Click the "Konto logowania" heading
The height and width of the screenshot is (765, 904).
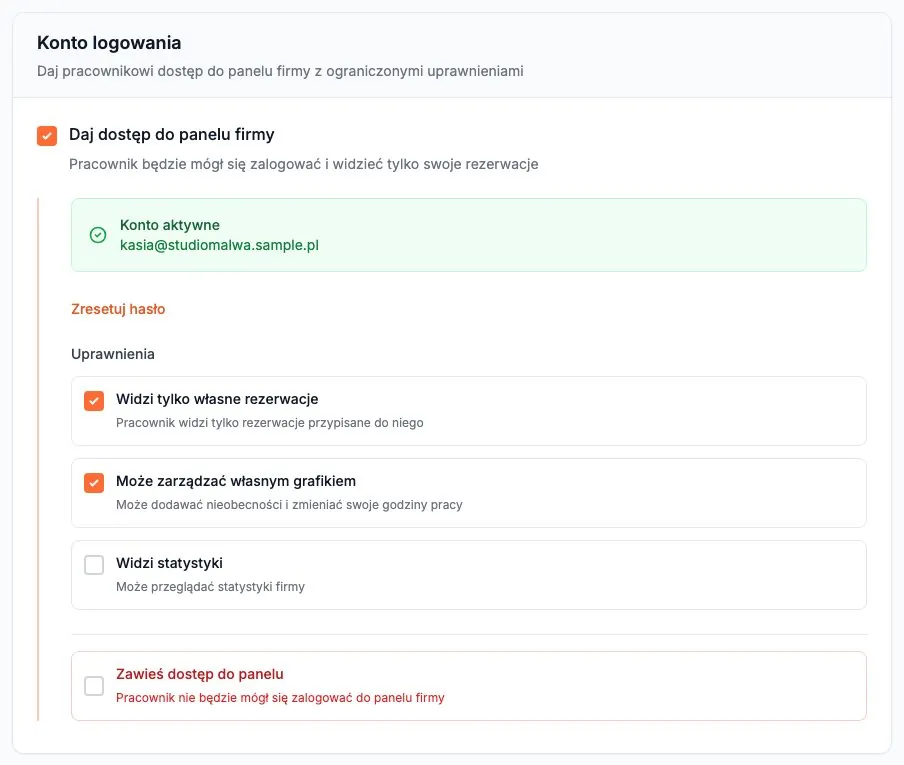coord(109,43)
